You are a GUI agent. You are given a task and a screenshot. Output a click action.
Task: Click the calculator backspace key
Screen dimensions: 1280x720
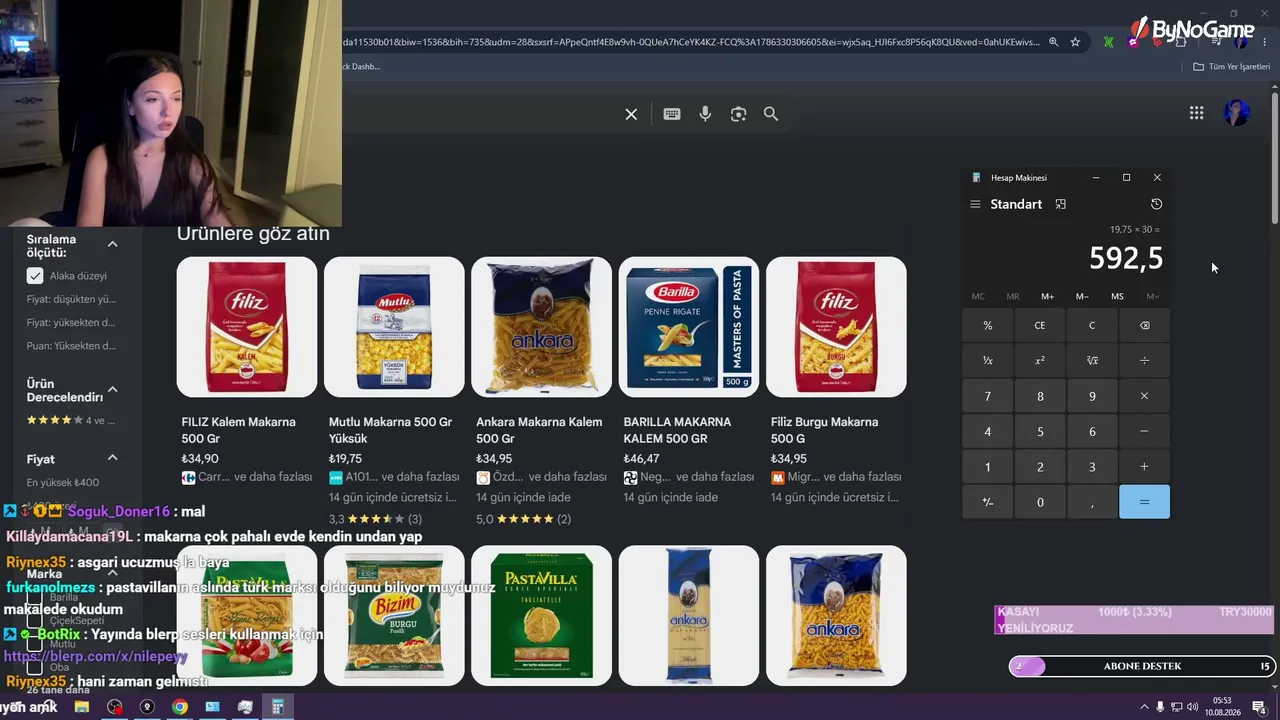1144,325
